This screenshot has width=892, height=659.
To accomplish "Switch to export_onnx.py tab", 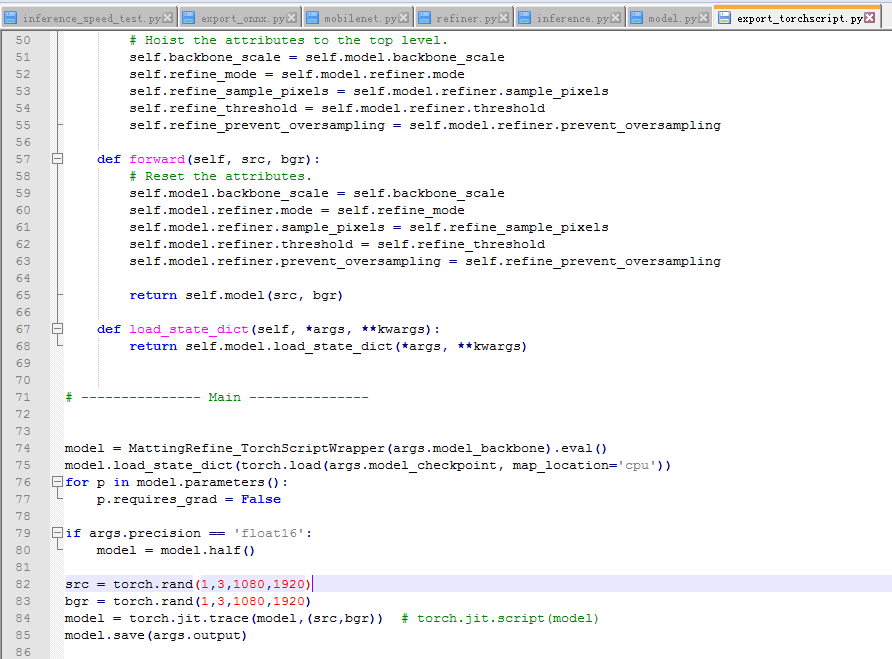I will click(x=242, y=18).
